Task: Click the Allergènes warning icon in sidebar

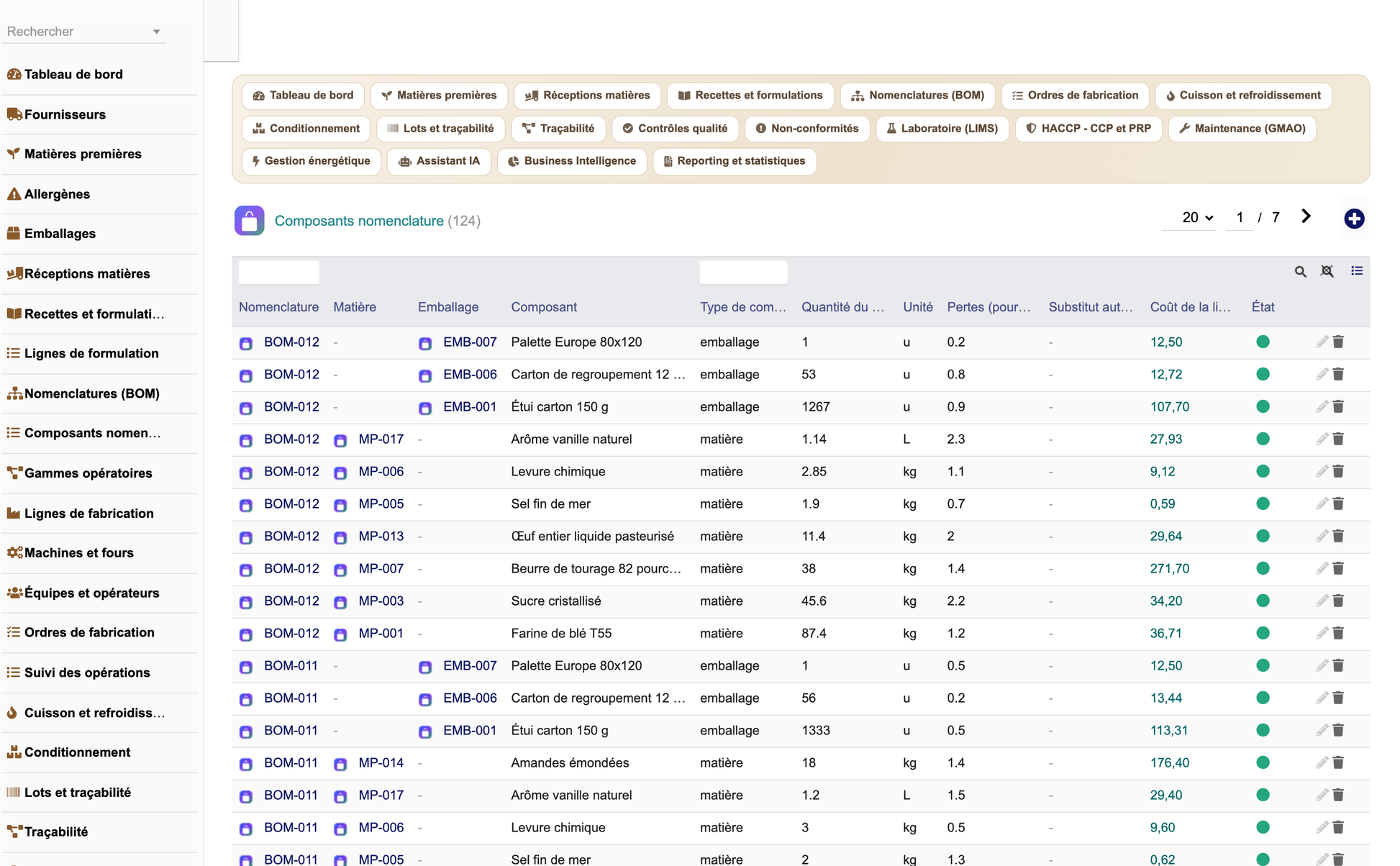Action: coord(14,193)
